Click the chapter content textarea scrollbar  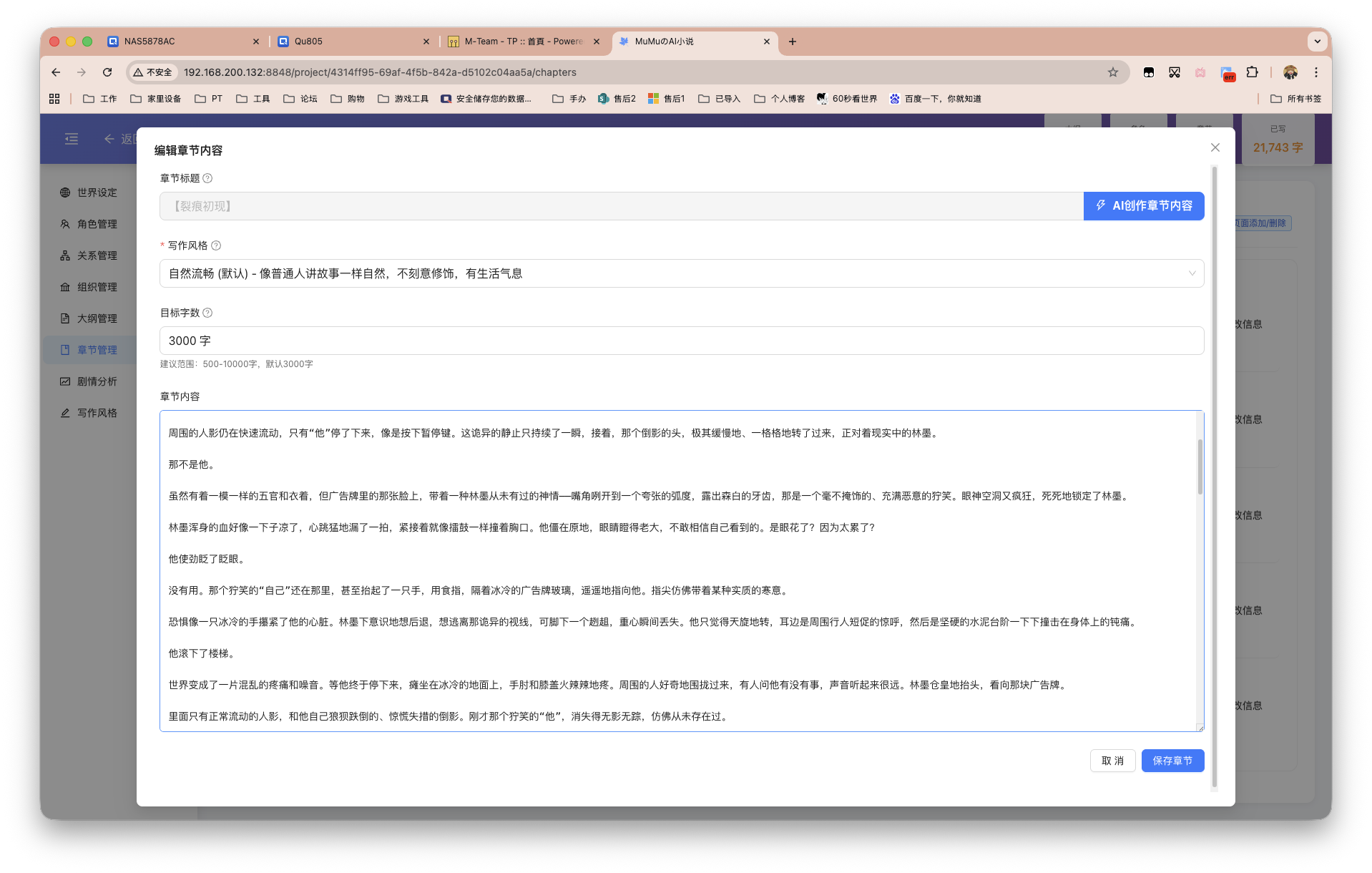[1200, 467]
